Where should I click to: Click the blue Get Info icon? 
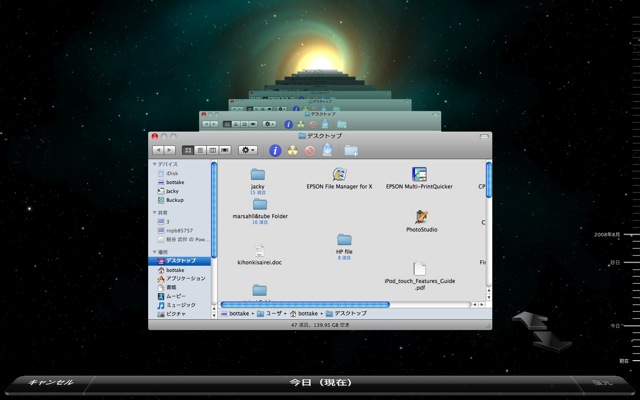tap(275, 151)
